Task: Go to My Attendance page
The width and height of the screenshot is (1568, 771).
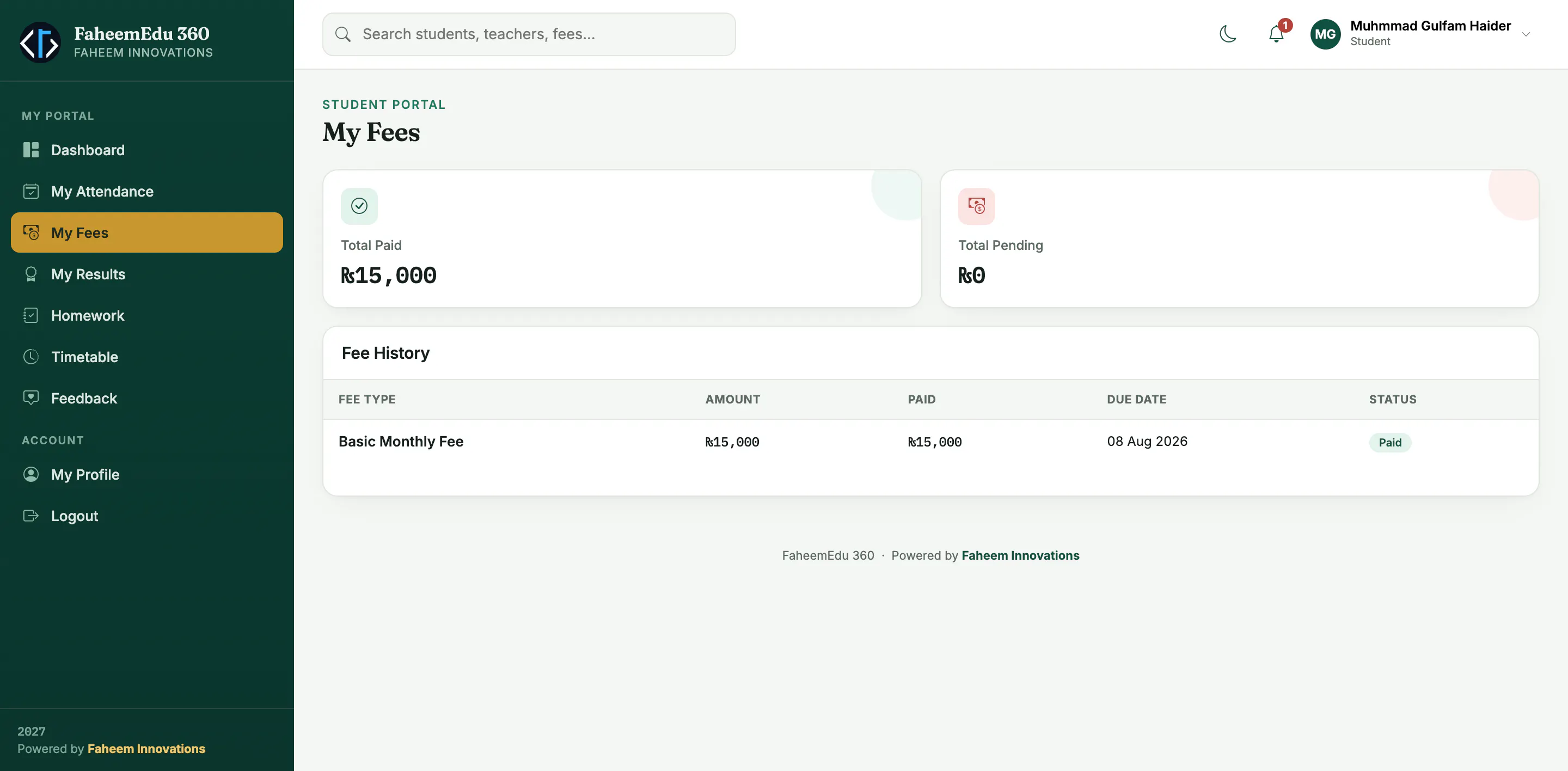Action: click(x=146, y=191)
